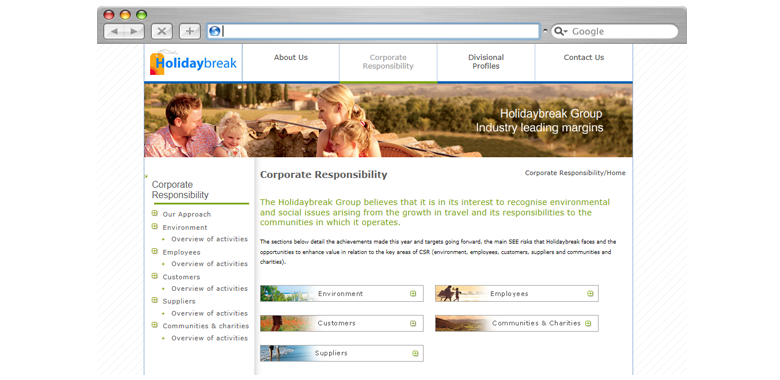780x380 pixels.
Task: Expand the Suppliers plus icon in sidebar
Action: point(155,301)
